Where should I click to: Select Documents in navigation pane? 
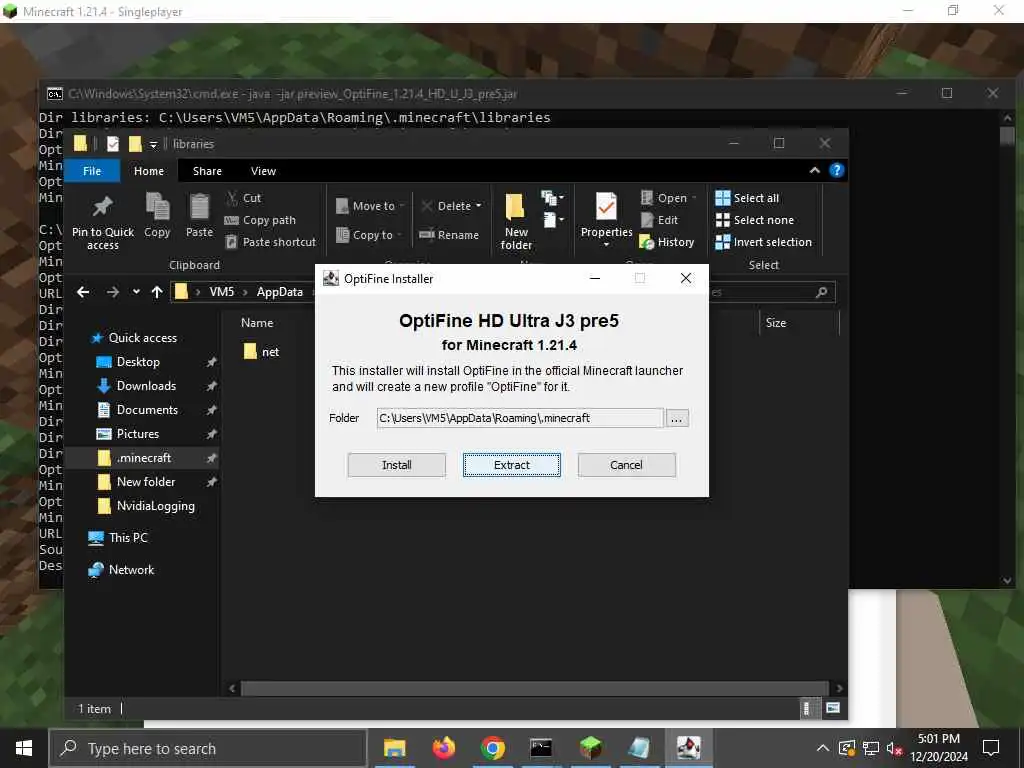click(147, 410)
